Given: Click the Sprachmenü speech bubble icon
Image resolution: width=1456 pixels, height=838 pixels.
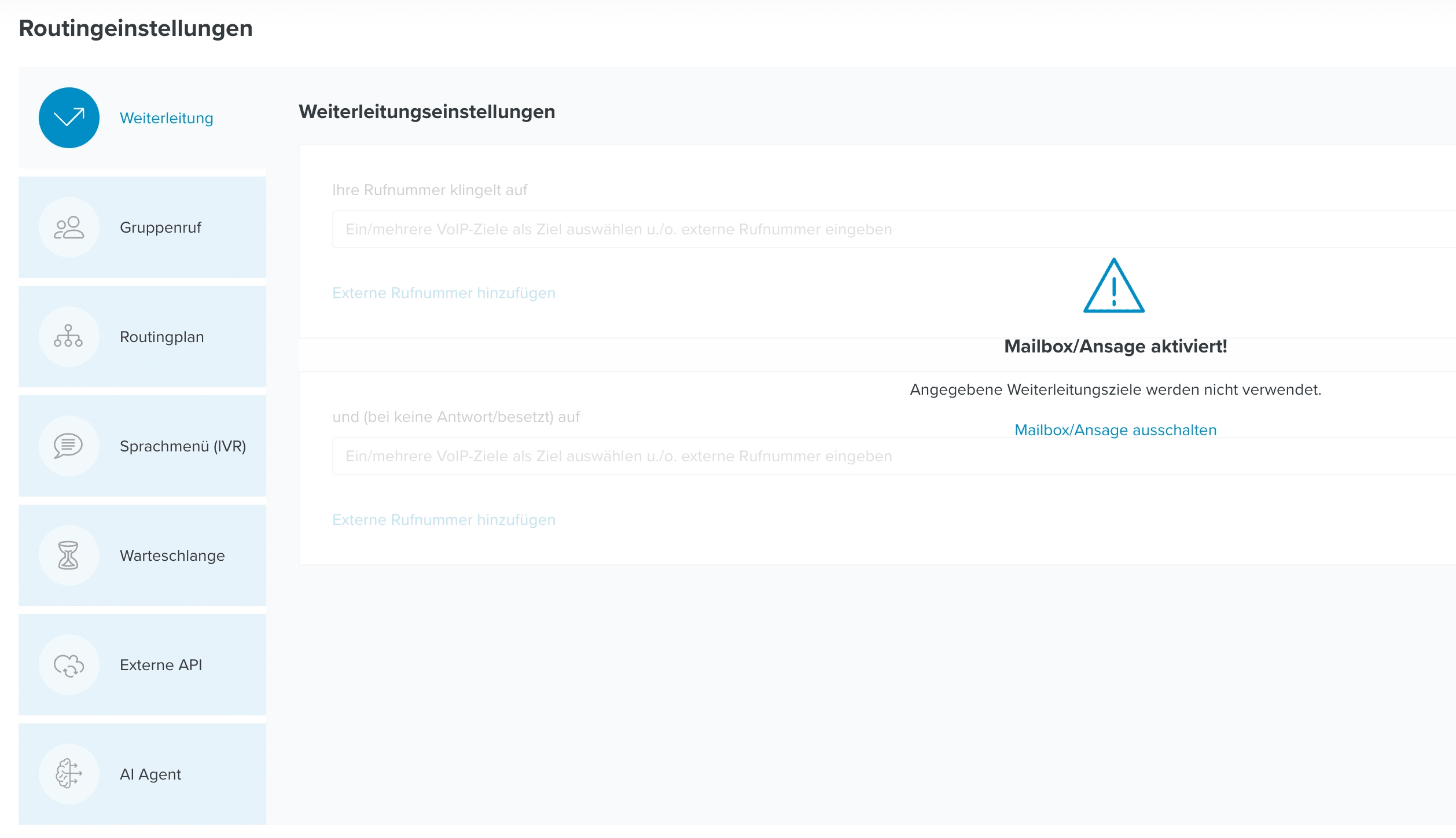Looking at the screenshot, I should 69,446.
